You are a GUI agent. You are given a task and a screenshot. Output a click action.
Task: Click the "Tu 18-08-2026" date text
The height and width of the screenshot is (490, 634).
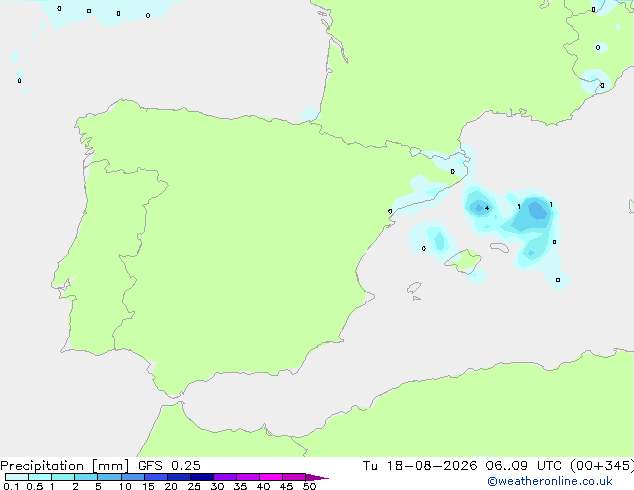420,466
